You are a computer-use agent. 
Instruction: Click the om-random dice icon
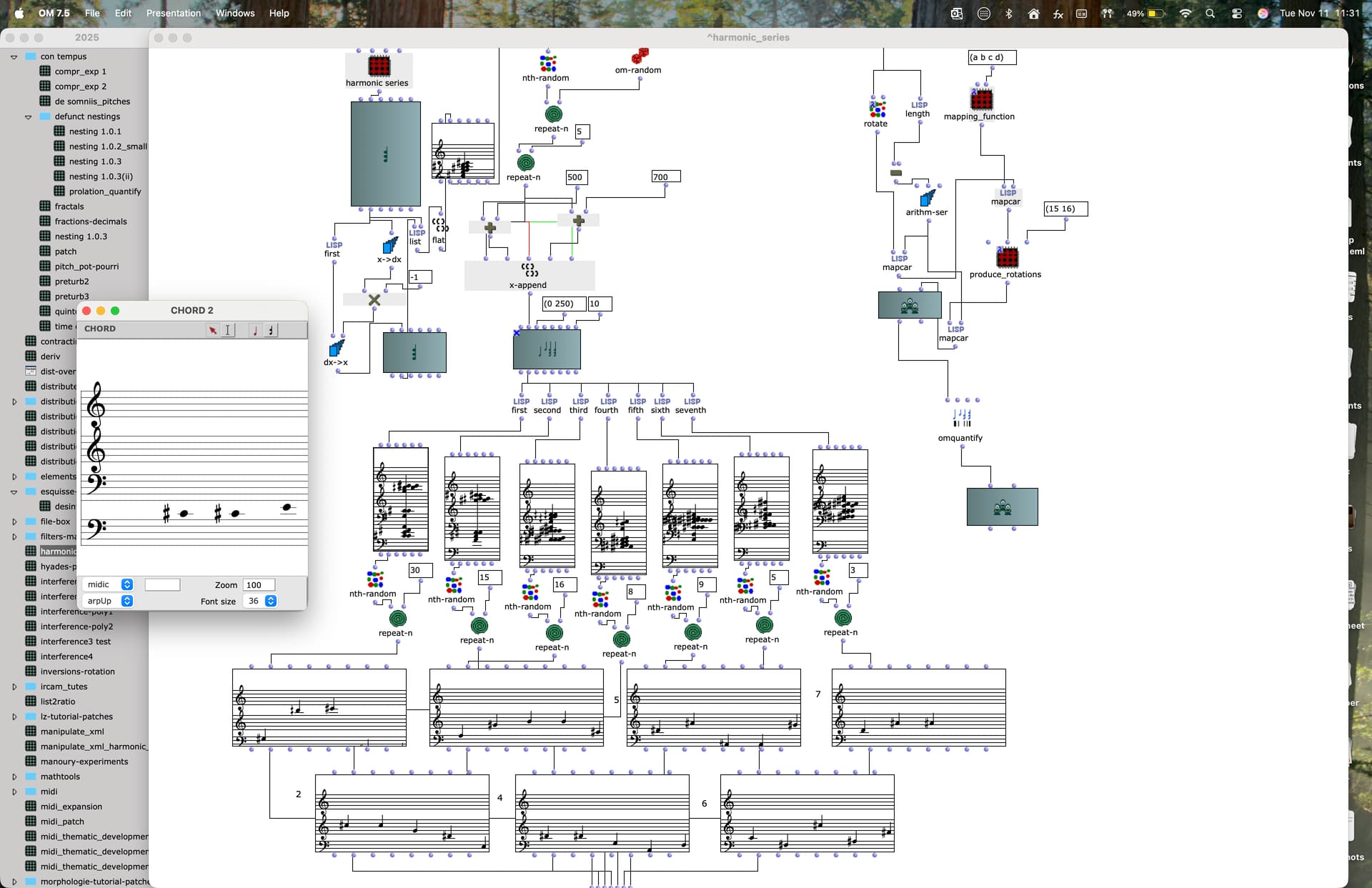pos(640,56)
